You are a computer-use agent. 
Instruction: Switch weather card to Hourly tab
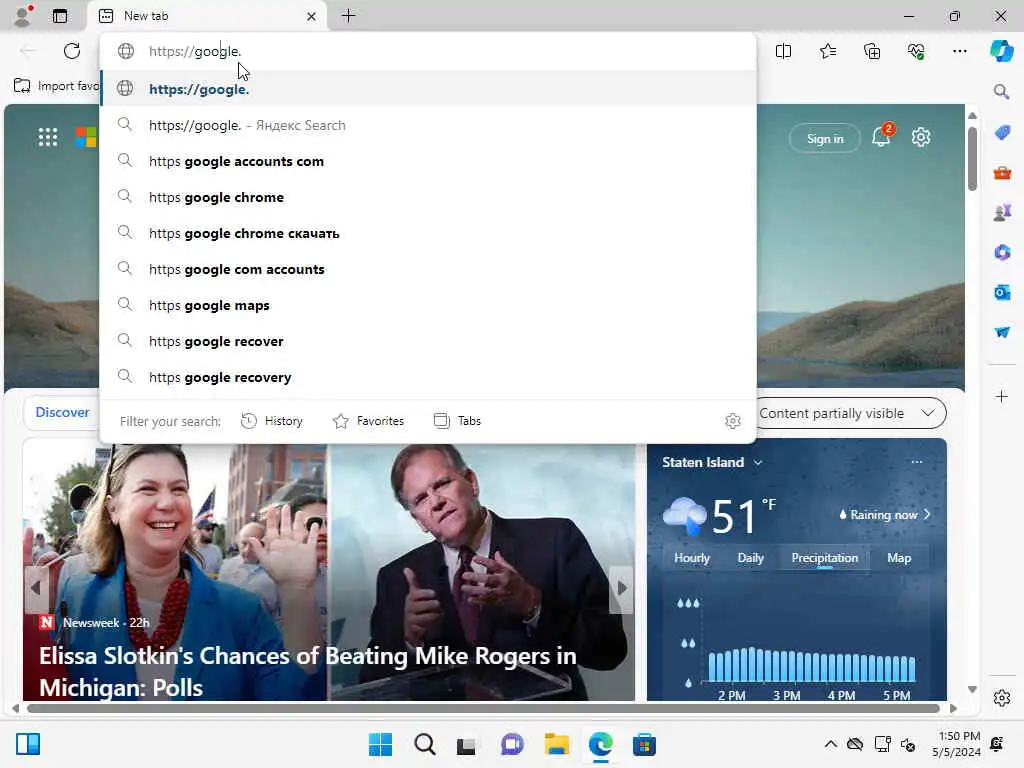pyautogui.click(x=692, y=558)
